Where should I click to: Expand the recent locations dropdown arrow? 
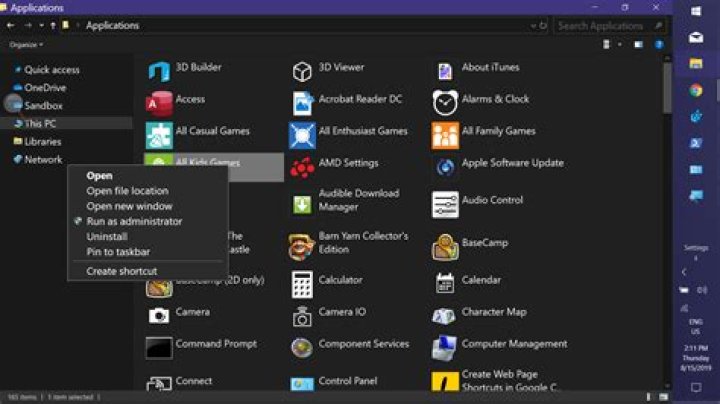(41, 25)
